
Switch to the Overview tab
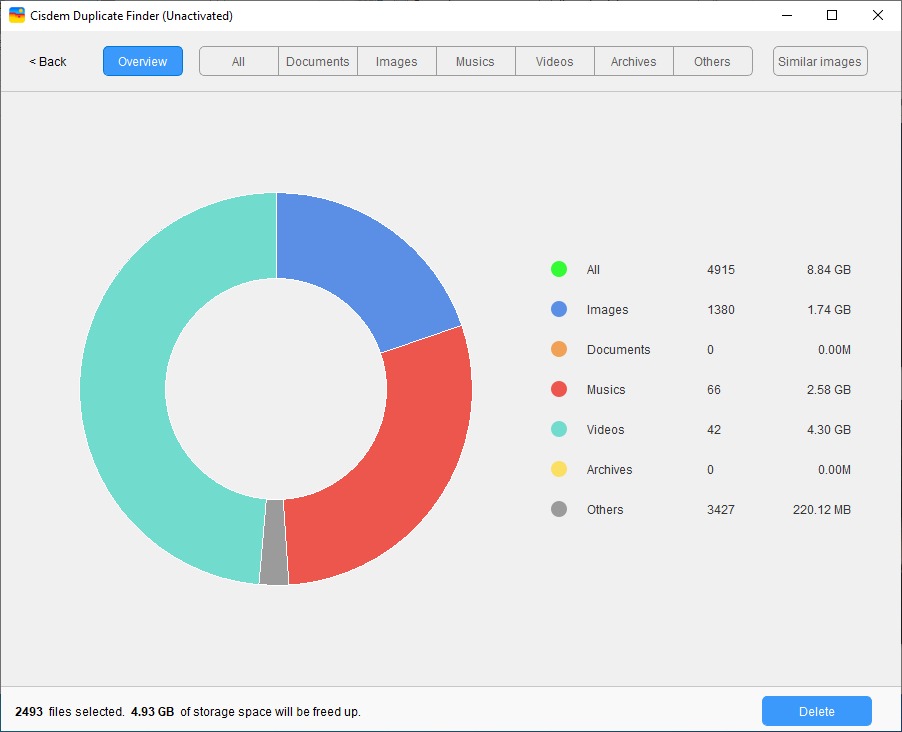pyautogui.click(x=143, y=61)
